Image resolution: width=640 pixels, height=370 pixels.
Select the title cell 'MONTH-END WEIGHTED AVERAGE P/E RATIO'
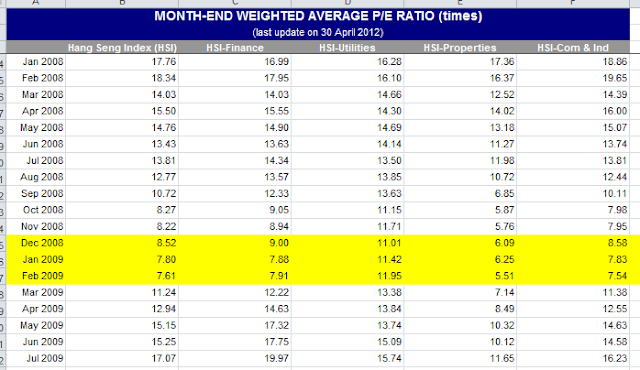[318, 16]
